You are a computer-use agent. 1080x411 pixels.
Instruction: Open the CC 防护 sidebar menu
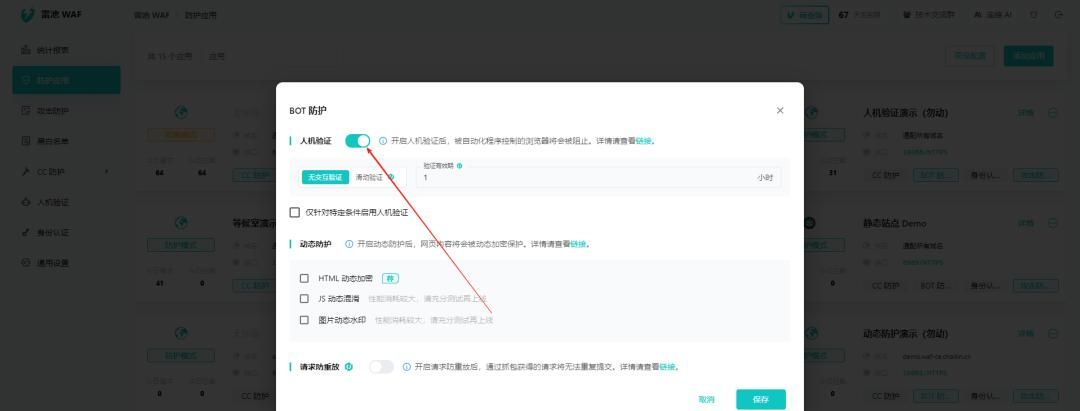pyautogui.click(x=66, y=171)
